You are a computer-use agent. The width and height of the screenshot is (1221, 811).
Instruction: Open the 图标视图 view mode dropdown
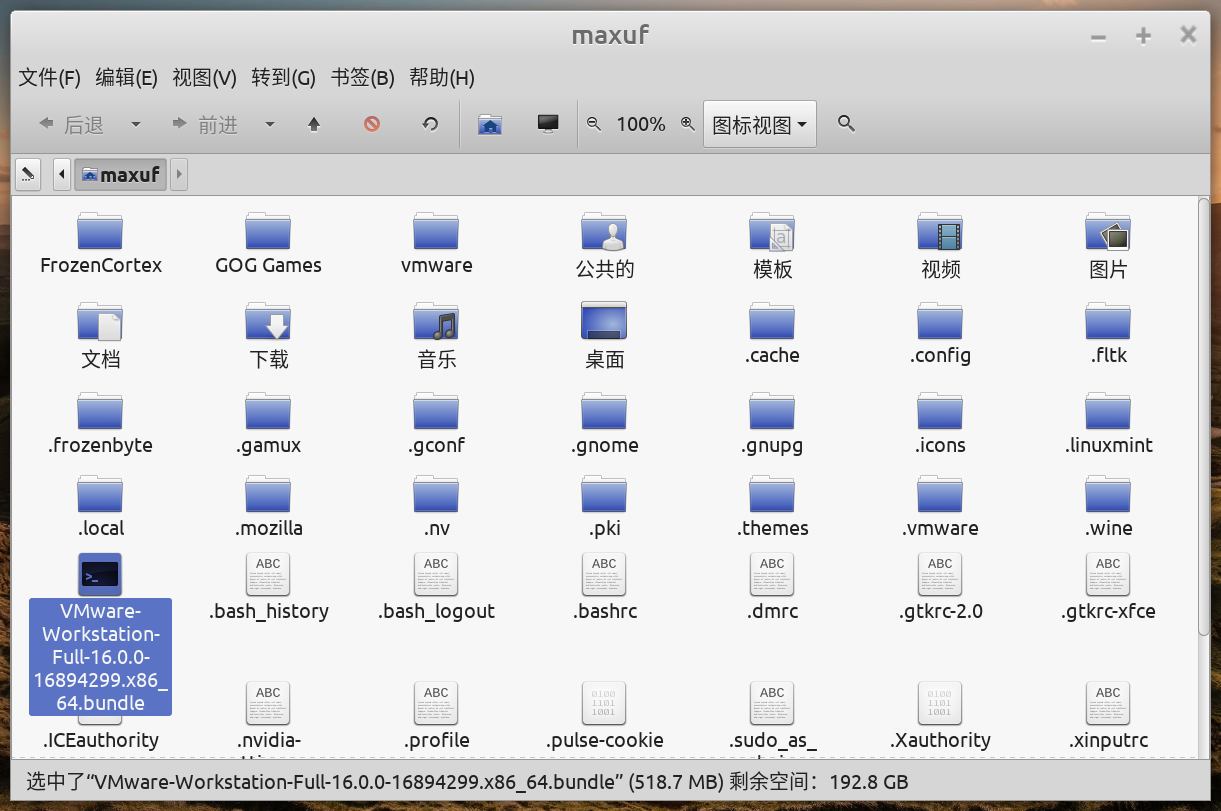(760, 124)
